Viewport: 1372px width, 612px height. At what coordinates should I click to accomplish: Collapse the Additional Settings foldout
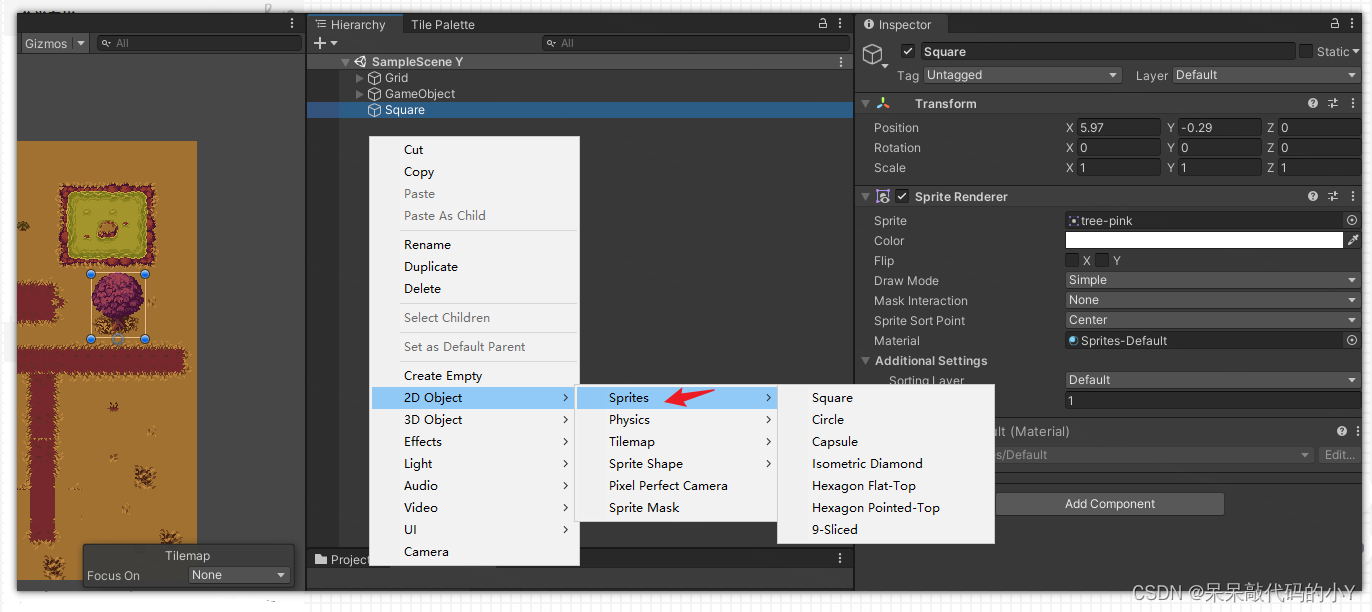(x=866, y=361)
